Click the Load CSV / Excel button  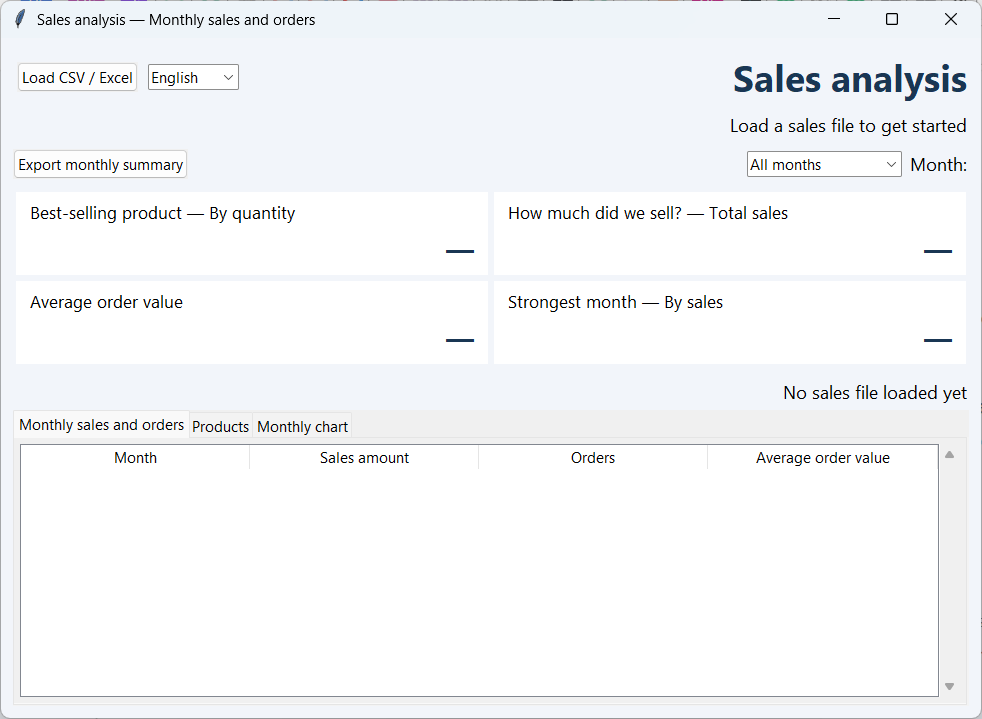click(x=78, y=78)
